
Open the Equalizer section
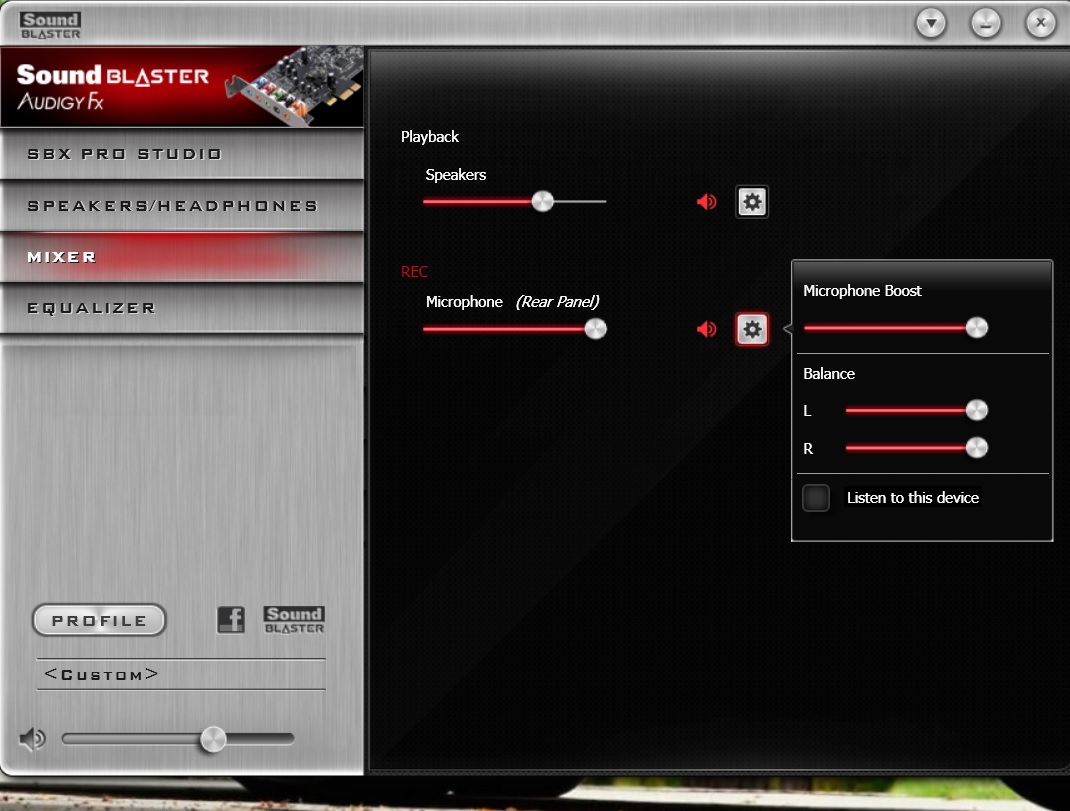(x=182, y=308)
